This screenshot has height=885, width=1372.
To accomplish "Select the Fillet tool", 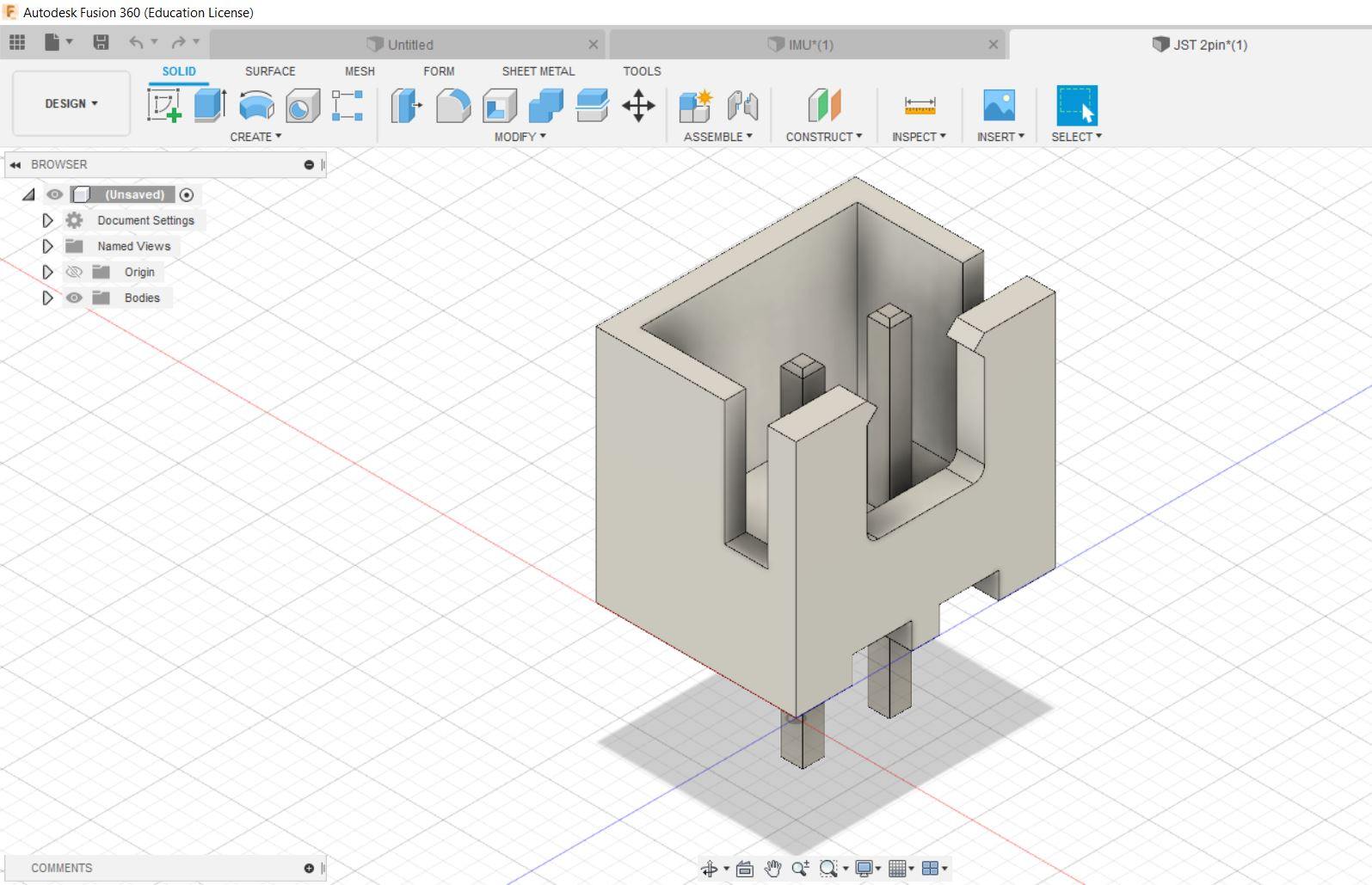I will (x=453, y=106).
